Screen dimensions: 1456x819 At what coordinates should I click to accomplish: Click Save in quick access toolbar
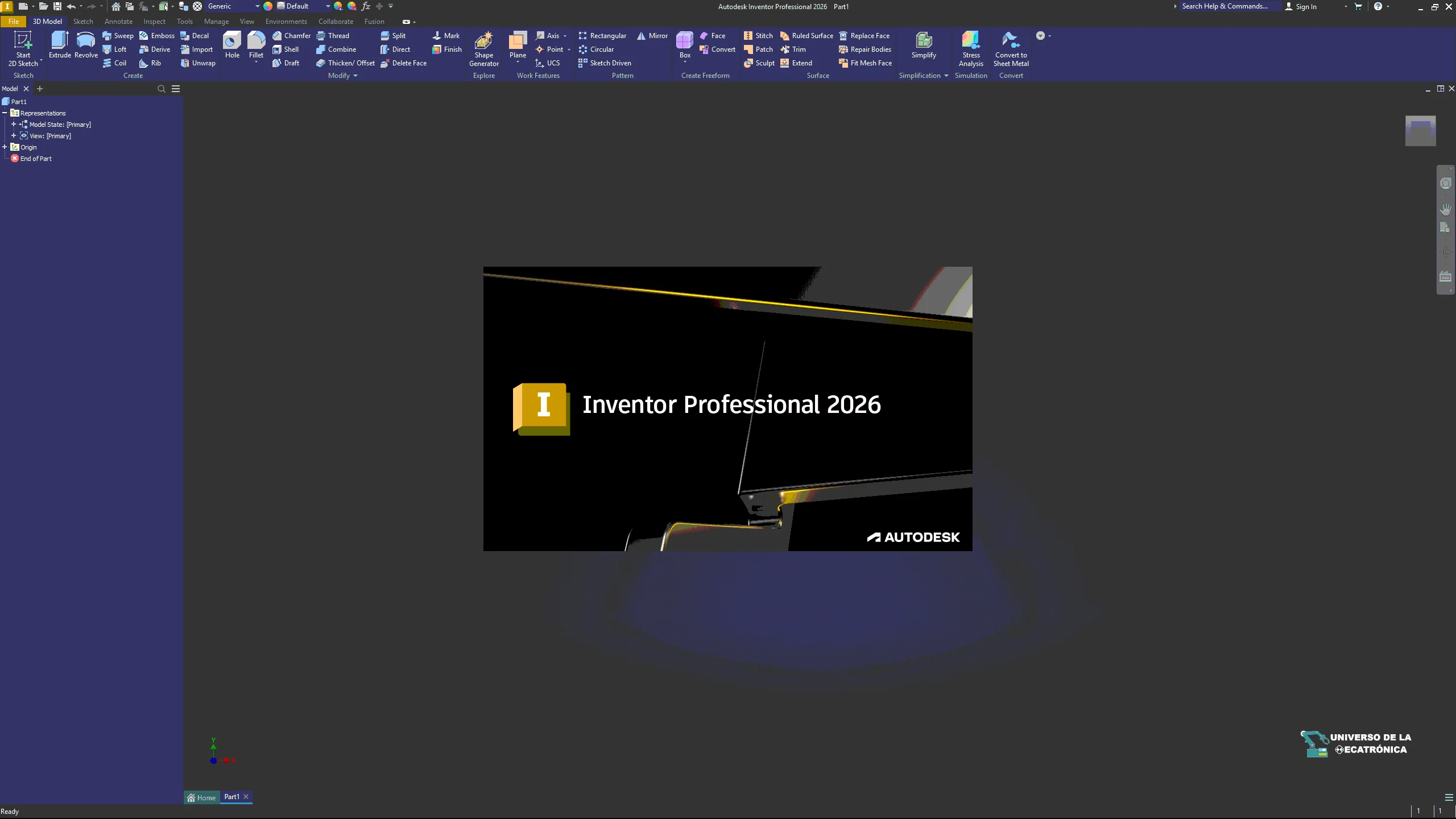(x=57, y=6)
